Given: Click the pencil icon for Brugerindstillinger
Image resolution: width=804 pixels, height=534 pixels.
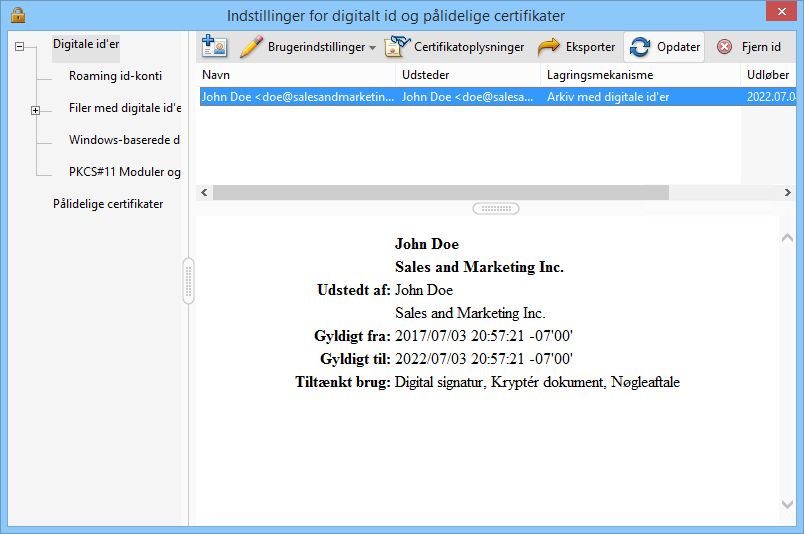Looking at the screenshot, I should [251, 47].
